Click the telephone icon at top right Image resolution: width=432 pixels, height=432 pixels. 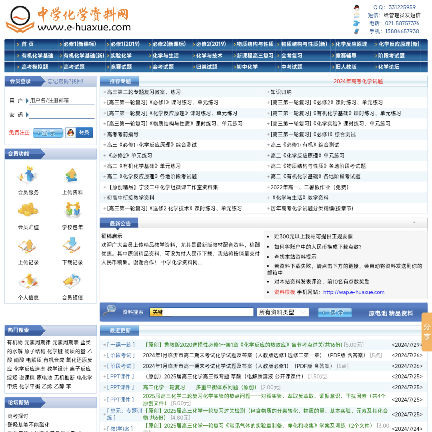(357, 23)
